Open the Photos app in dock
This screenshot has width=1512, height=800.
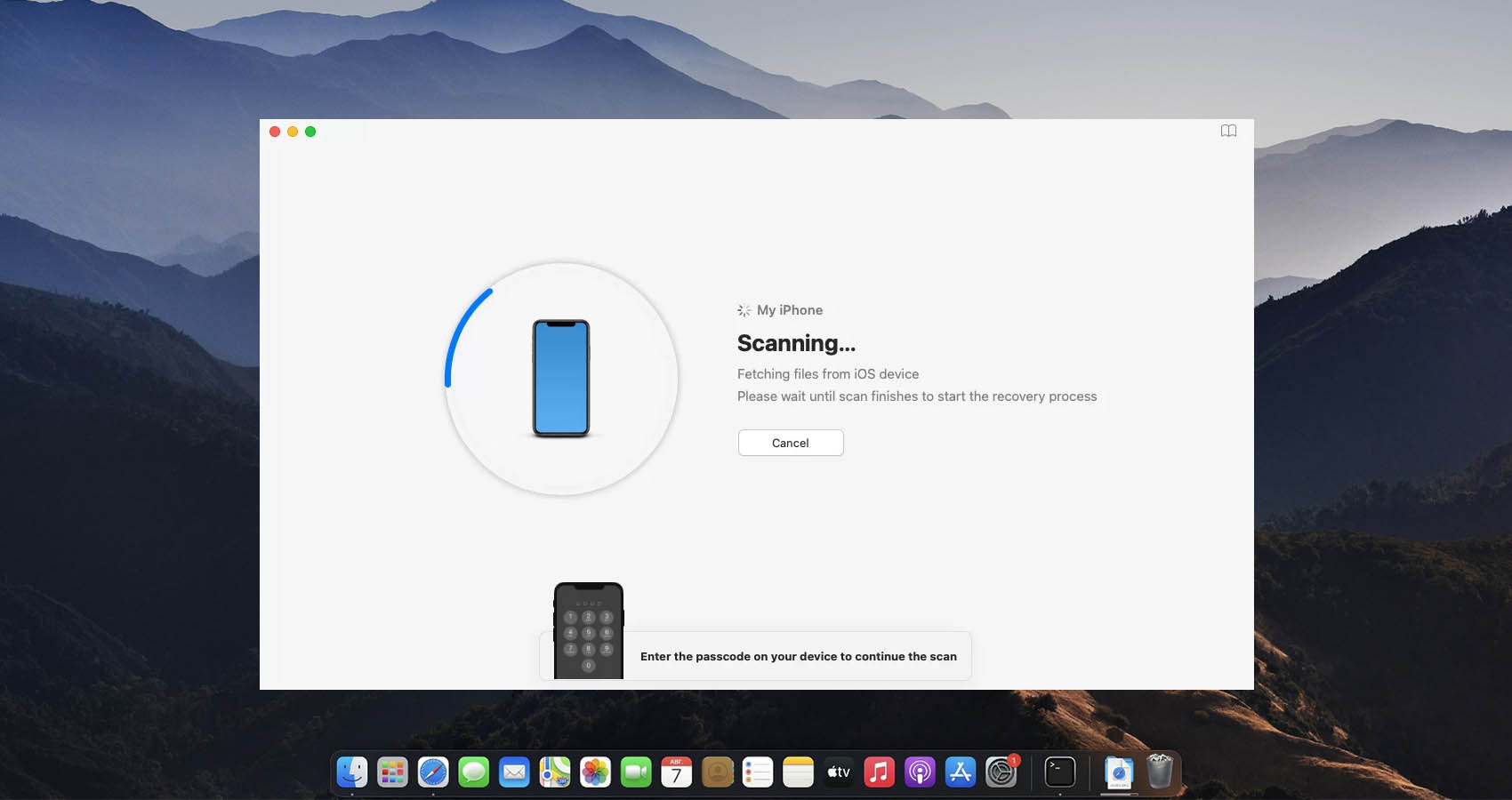pyautogui.click(x=595, y=772)
